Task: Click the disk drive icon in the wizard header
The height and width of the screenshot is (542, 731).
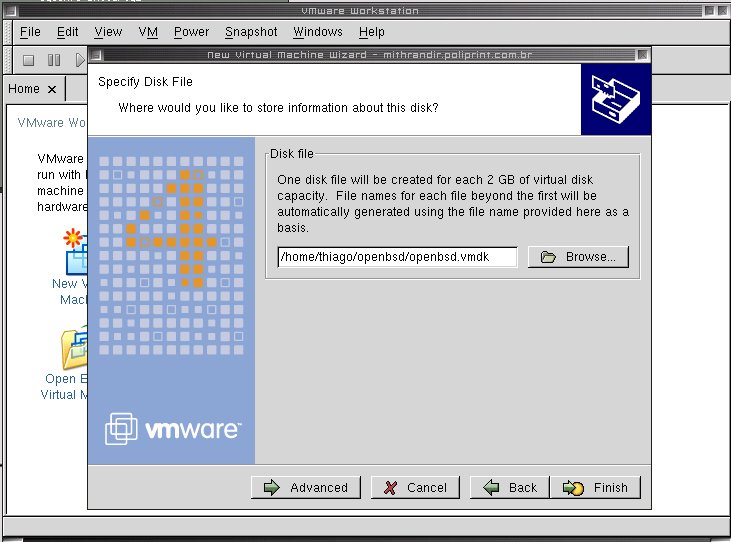Action: point(616,100)
